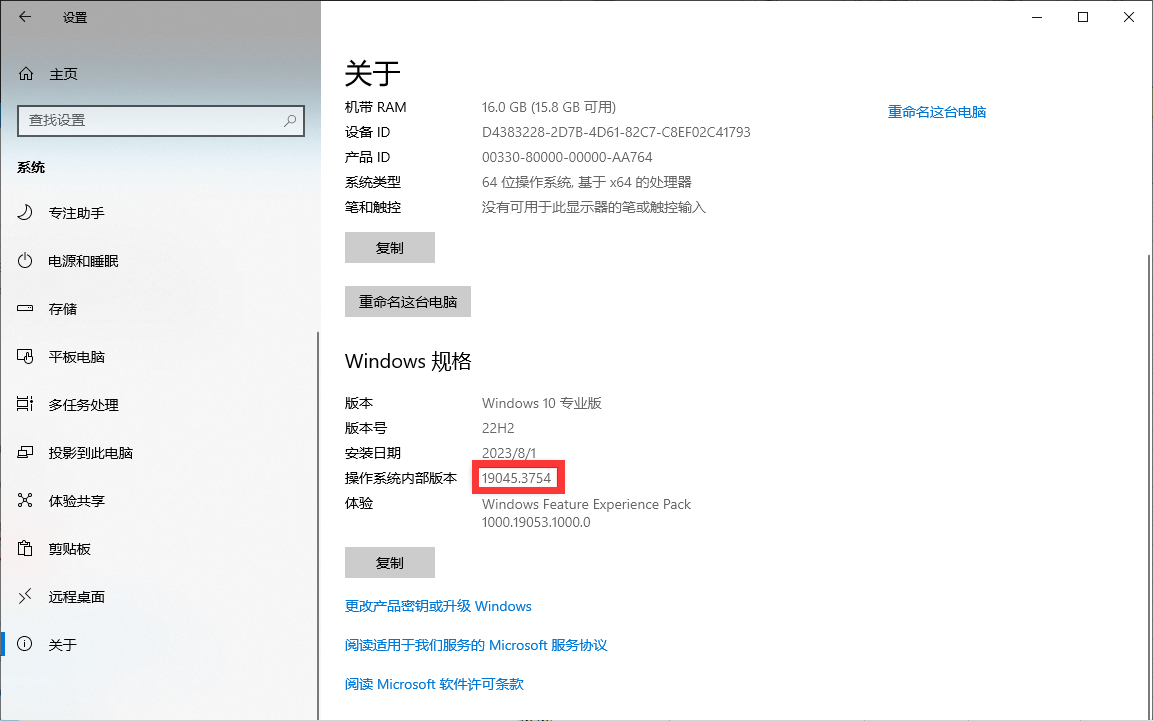Click 复制 under Windows 规格
This screenshot has width=1153, height=721.
tap(389, 562)
